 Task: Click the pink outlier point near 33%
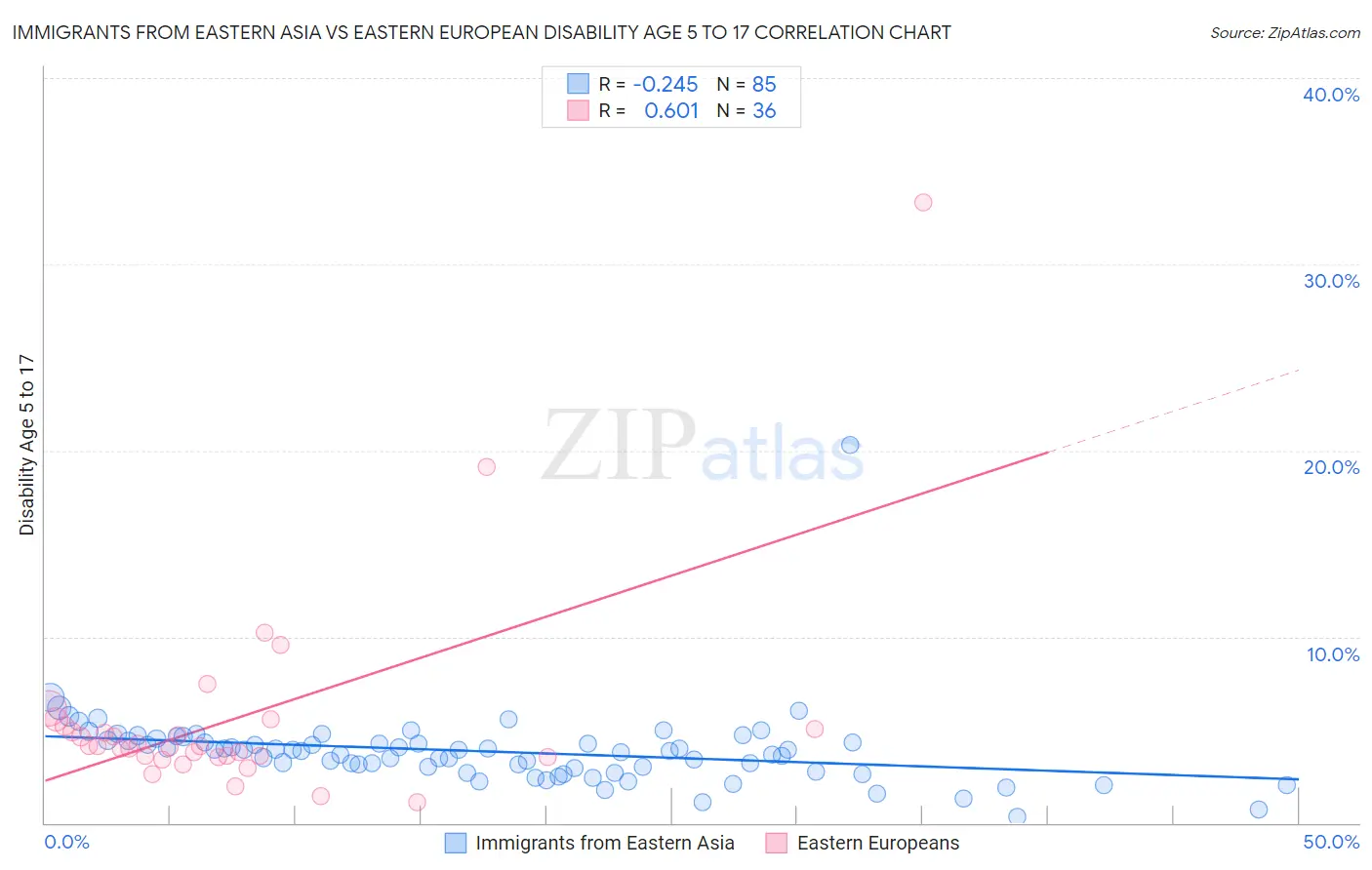click(923, 202)
